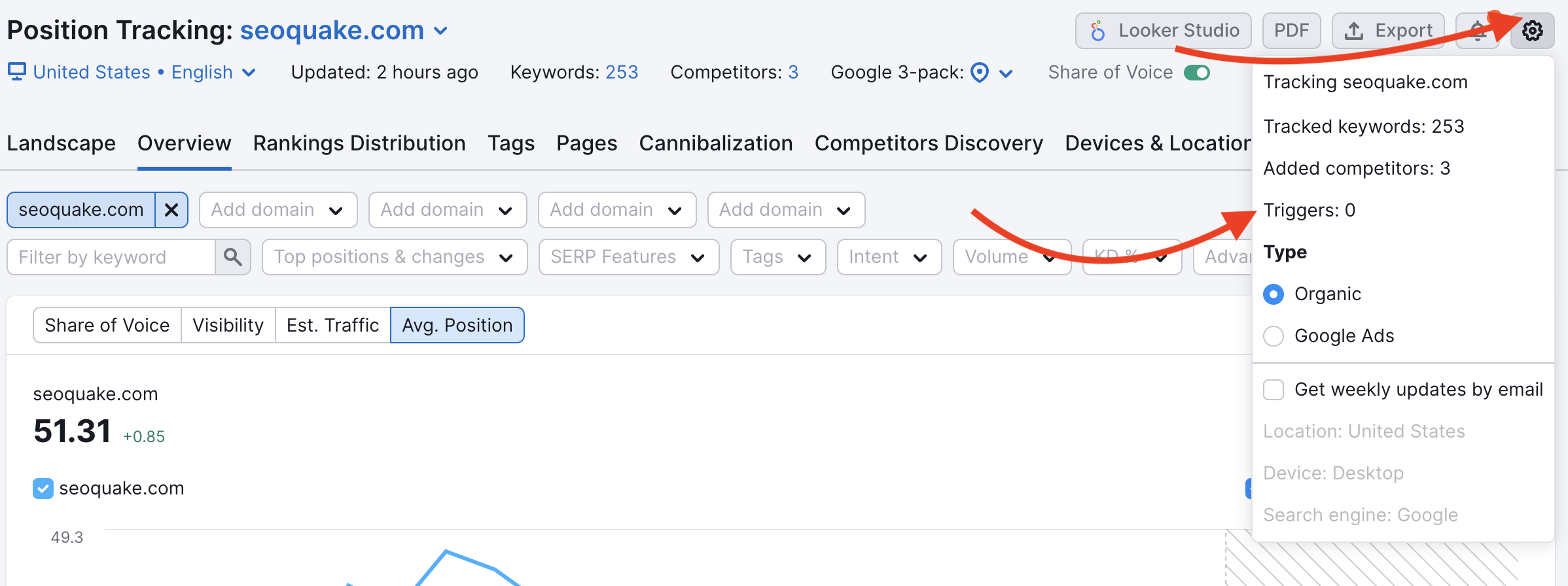Switch to Pages tab
This screenshot has width=1568, height=586.
point(586,143)
